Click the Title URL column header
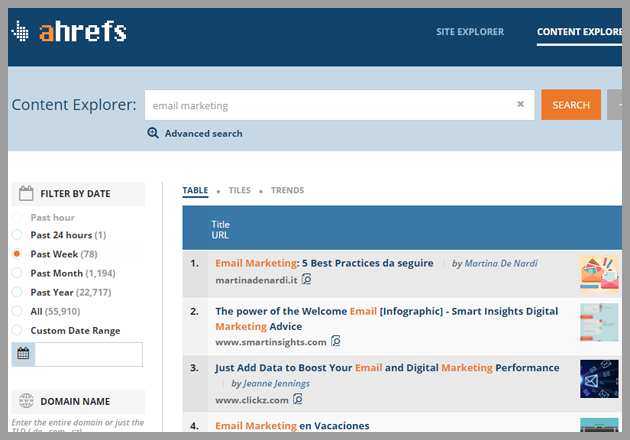 (x=221, y=229)
